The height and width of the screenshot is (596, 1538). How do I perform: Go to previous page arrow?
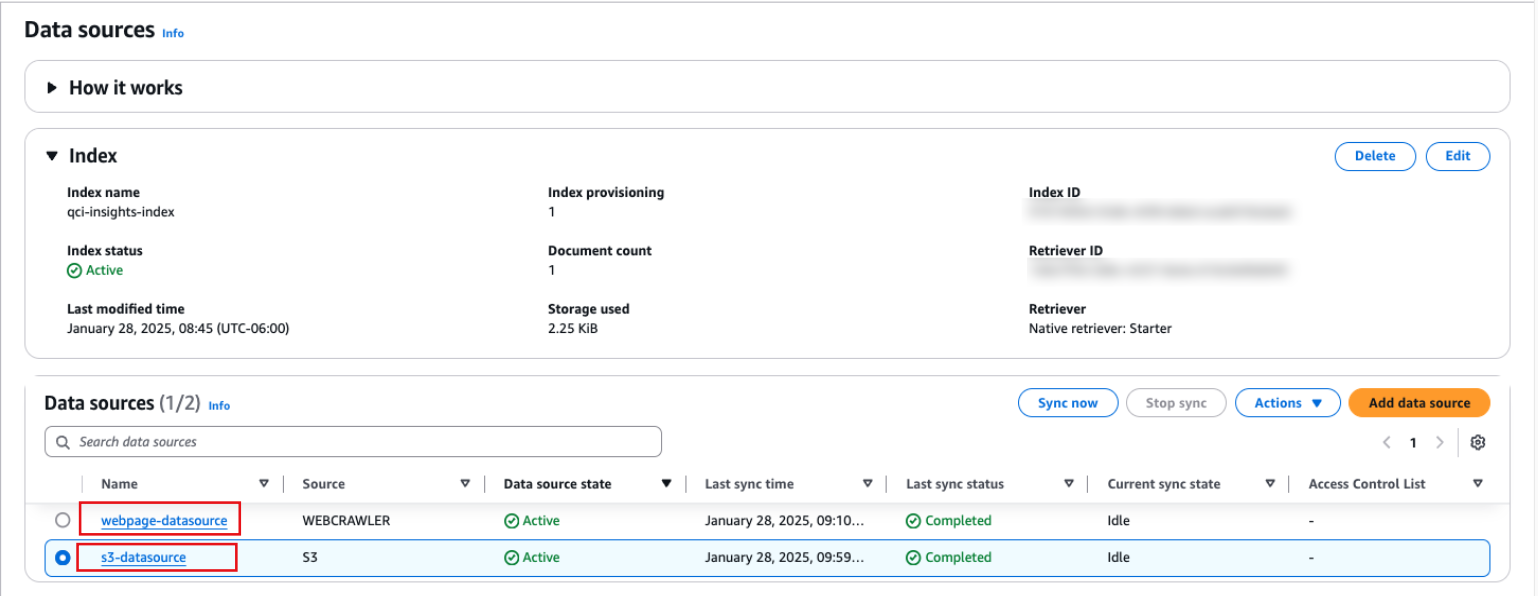1387,442
